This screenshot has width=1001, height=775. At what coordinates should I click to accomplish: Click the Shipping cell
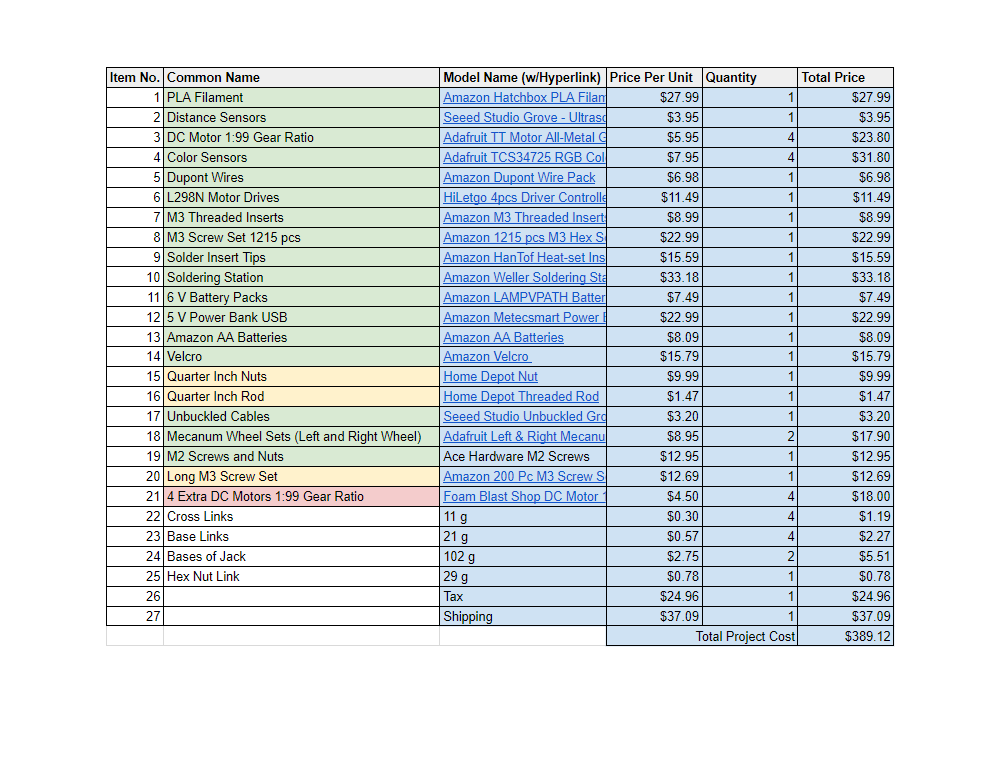[523, 617]
